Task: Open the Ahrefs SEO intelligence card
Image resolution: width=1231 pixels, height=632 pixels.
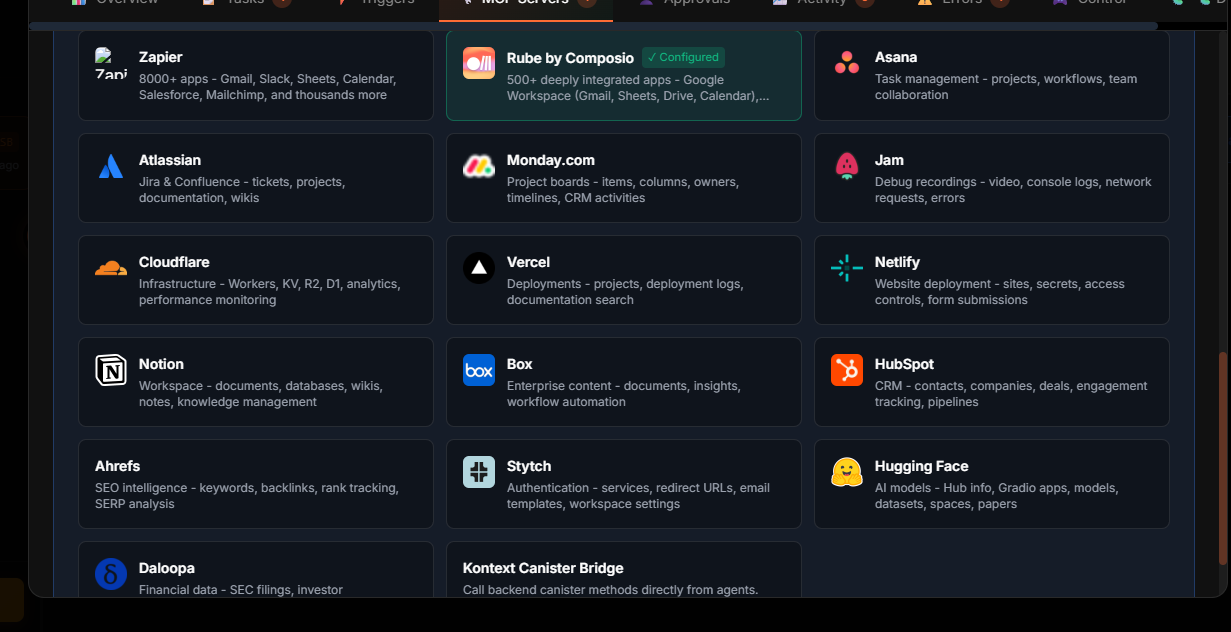Action: pyautogui.click(x=255, y=484)
